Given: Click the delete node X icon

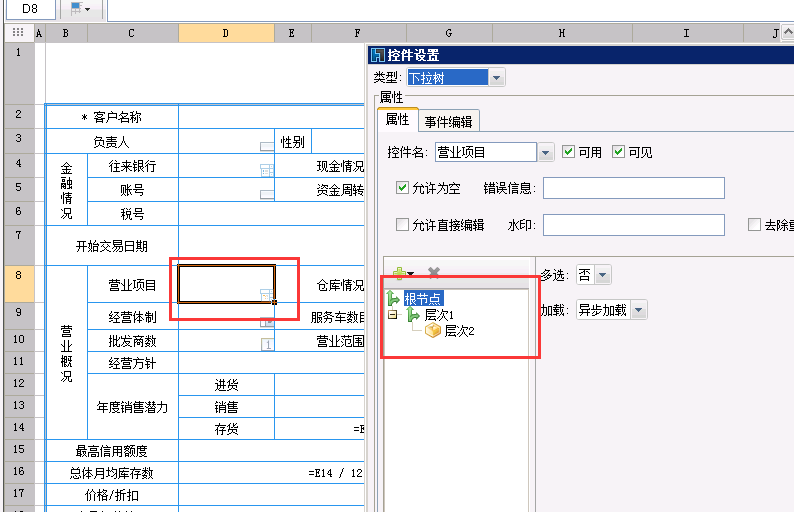Looking at the screenshot, I should point(433,272).
